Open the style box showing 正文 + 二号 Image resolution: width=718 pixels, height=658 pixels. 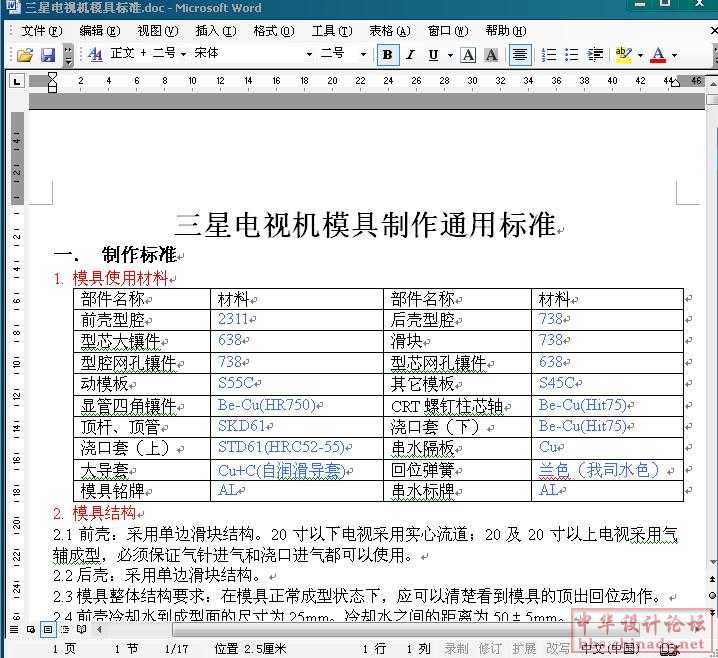pos(148,54)
